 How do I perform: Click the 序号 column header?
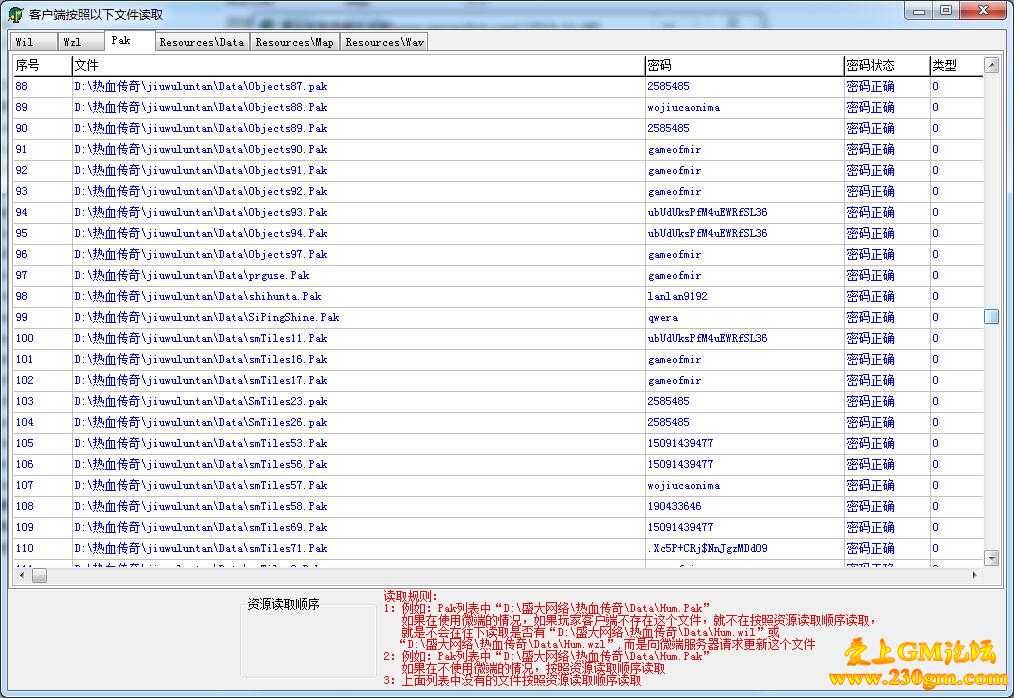[42, 65]
